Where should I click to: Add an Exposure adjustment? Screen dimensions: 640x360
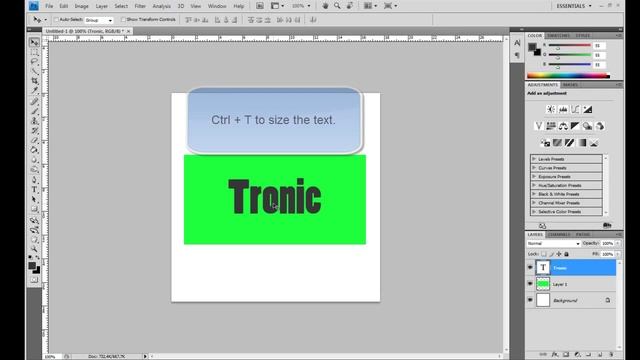[587, 109]
